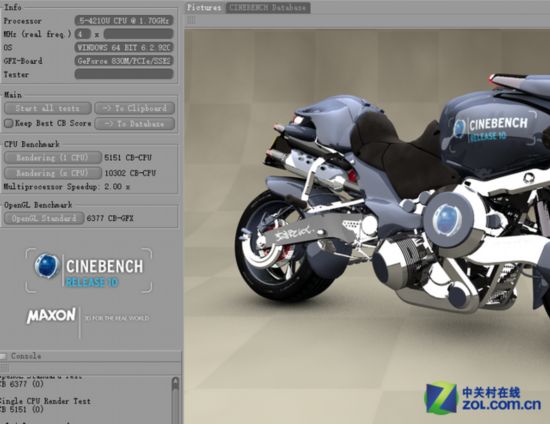Select the 5151 CB-CPU score text

coord(128,158)
